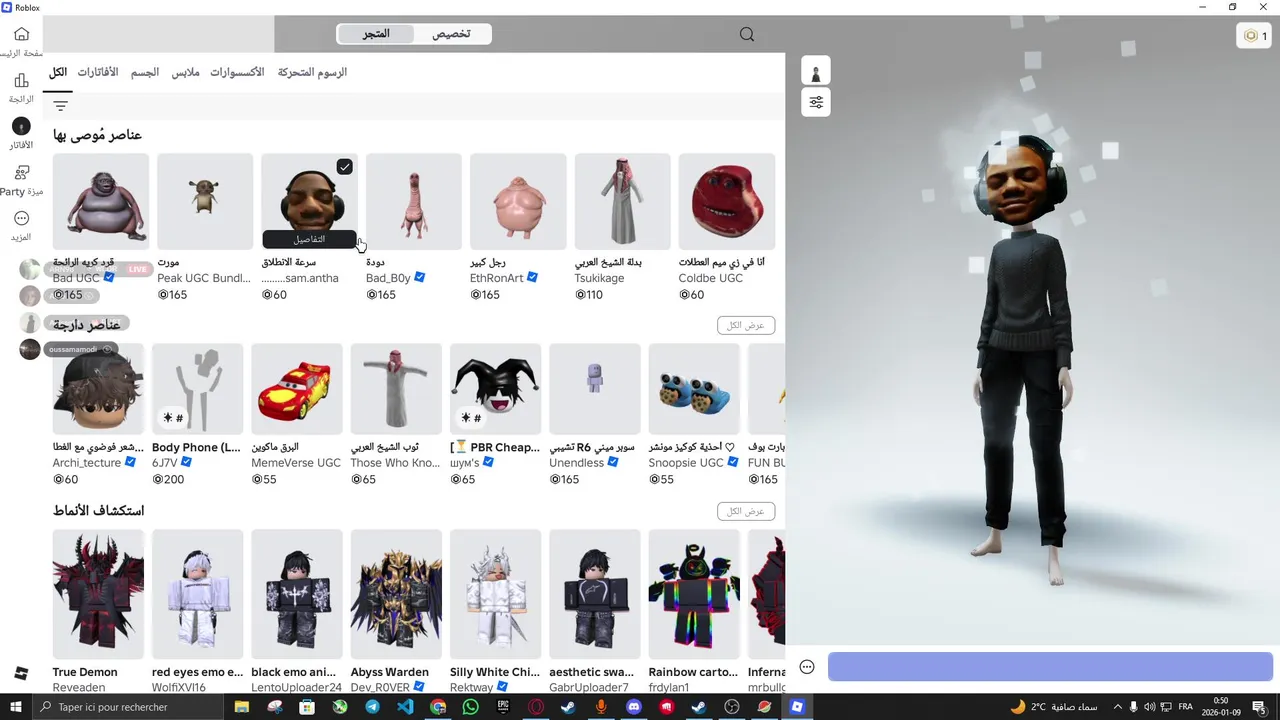Open the دودة worm item thumbnail

414,201
